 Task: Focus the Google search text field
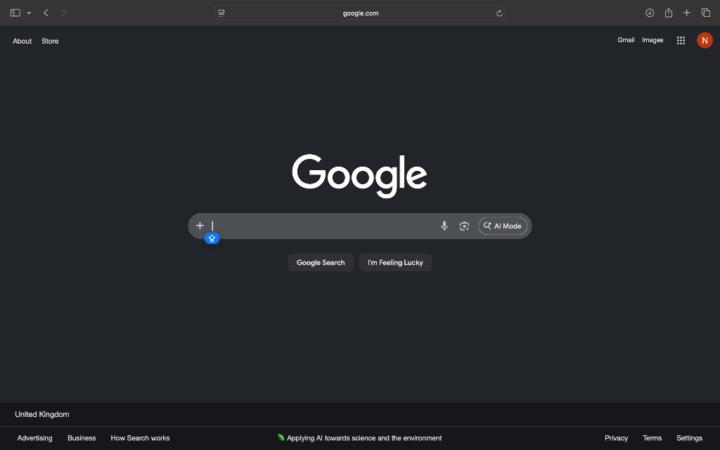[x=323, y=225]
